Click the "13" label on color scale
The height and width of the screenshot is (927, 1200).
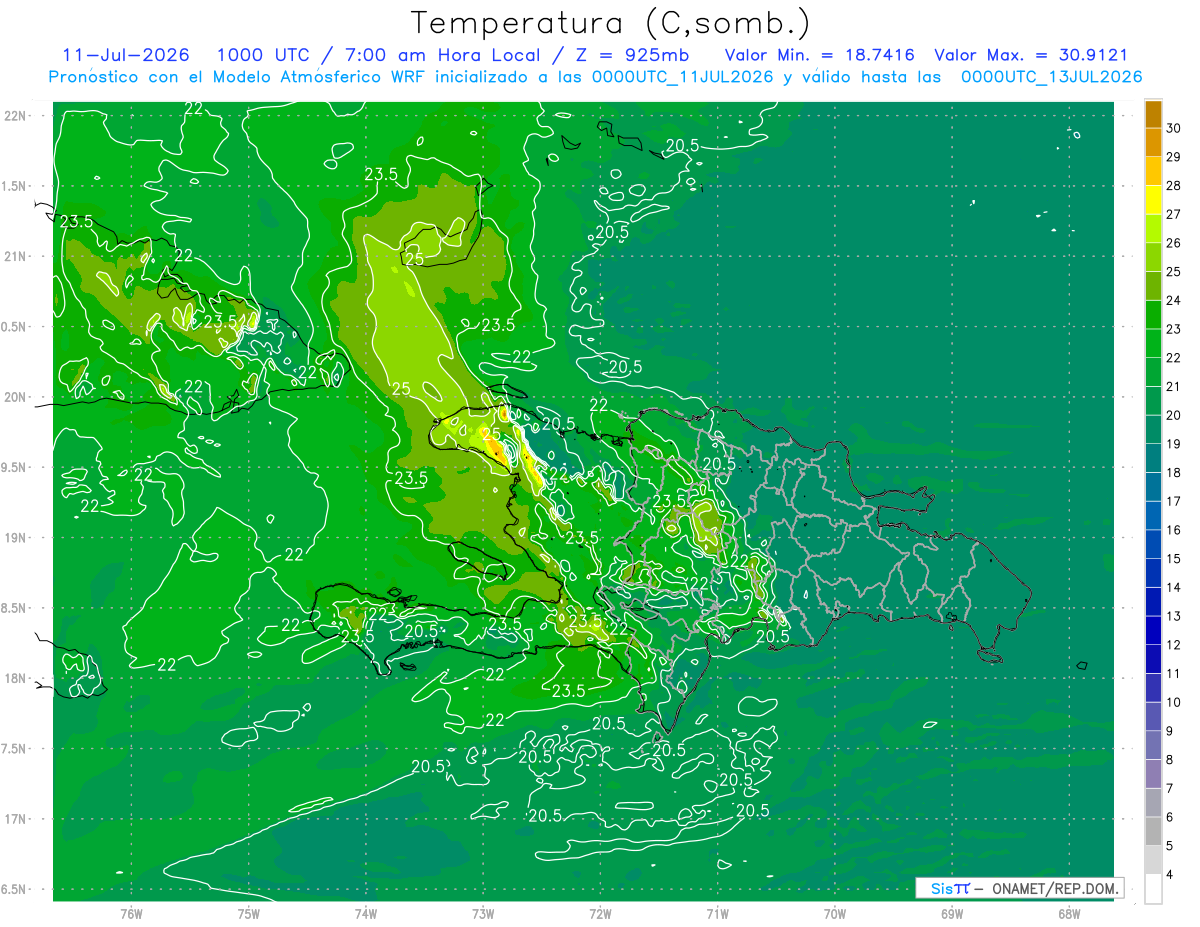click(x=1174, y=616)
